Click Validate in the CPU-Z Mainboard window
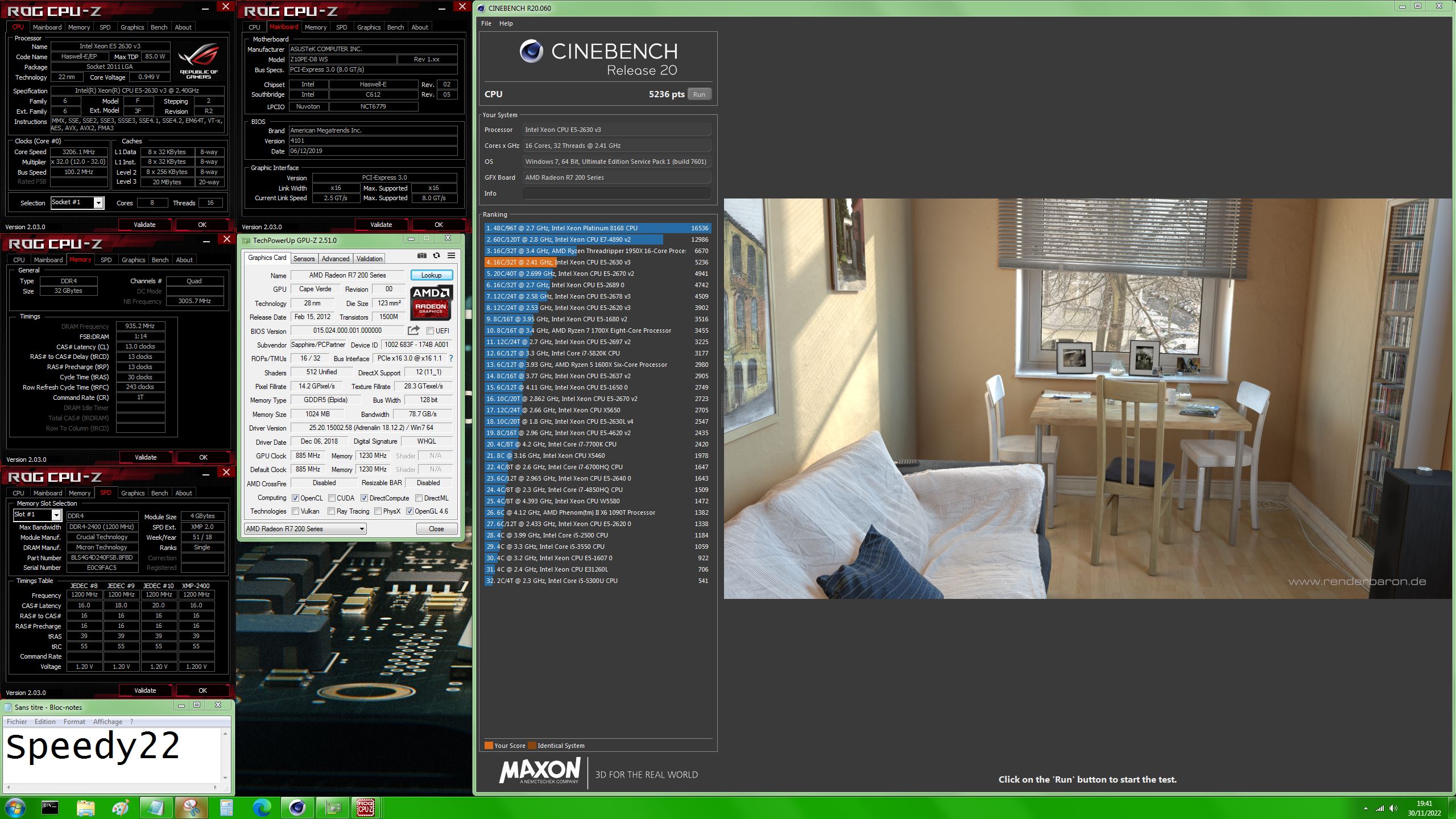 (x=381, y=225)
